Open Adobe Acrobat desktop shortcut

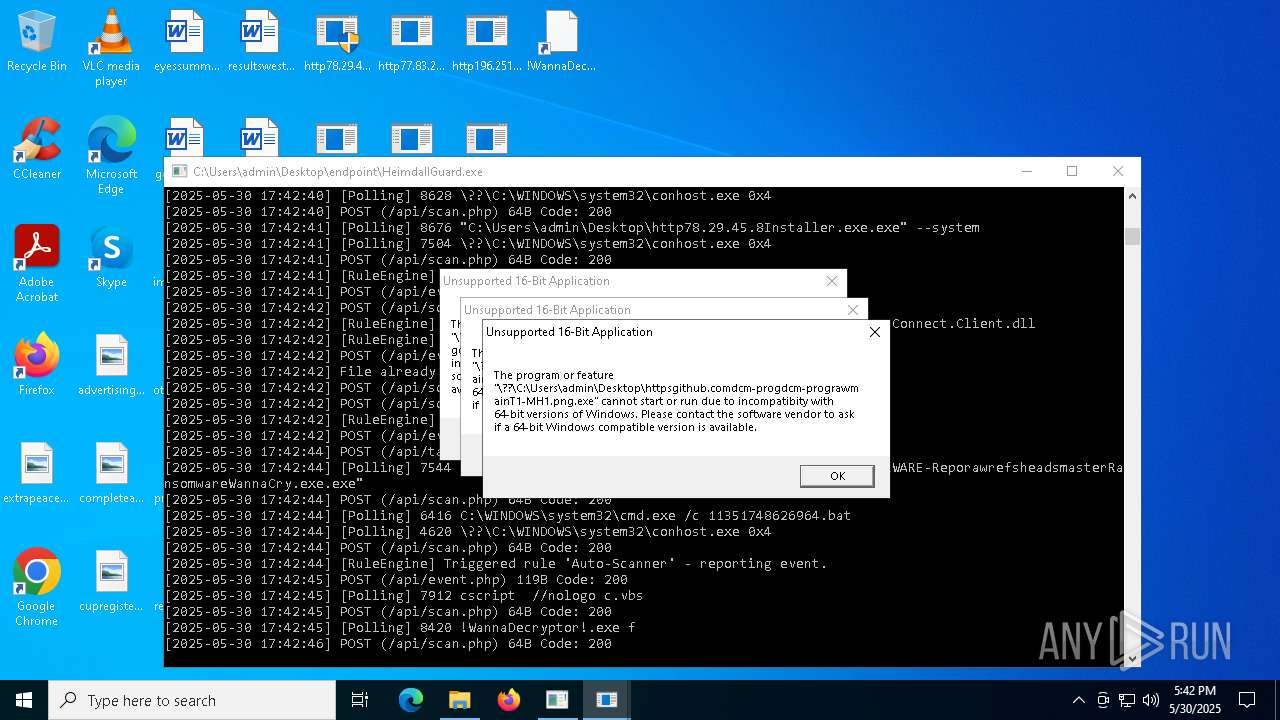click(37, 264)
